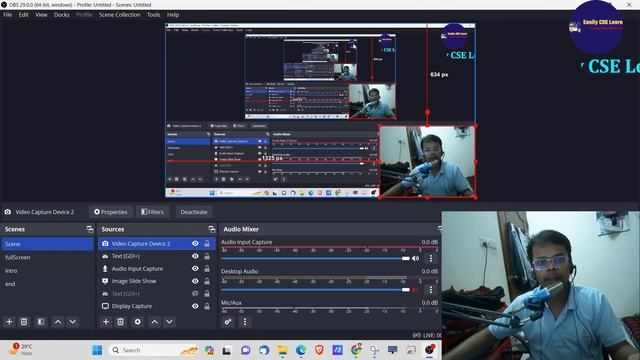The image size is (640, 360).
Task: Select the end scene
Action: [x=47, y=284]
